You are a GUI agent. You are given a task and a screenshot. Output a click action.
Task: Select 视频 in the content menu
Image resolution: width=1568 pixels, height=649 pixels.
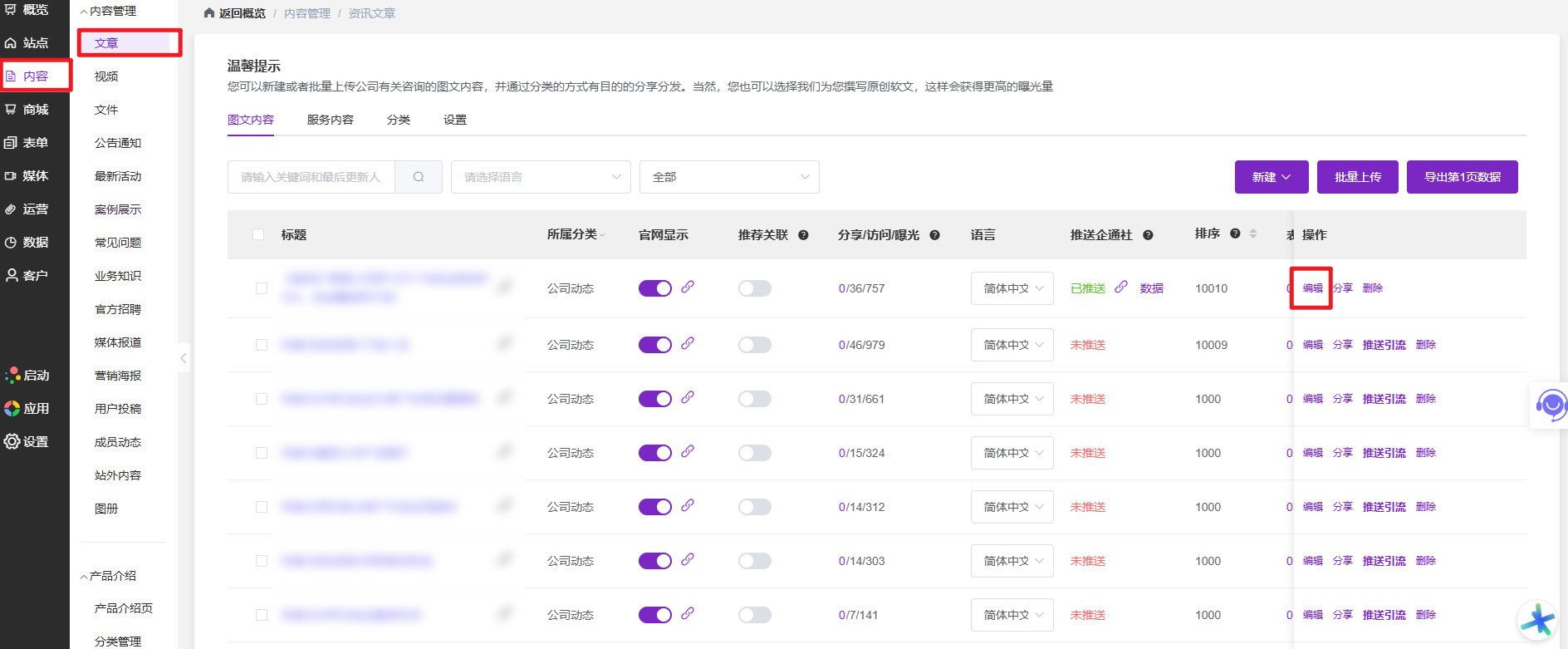point(106,76)
